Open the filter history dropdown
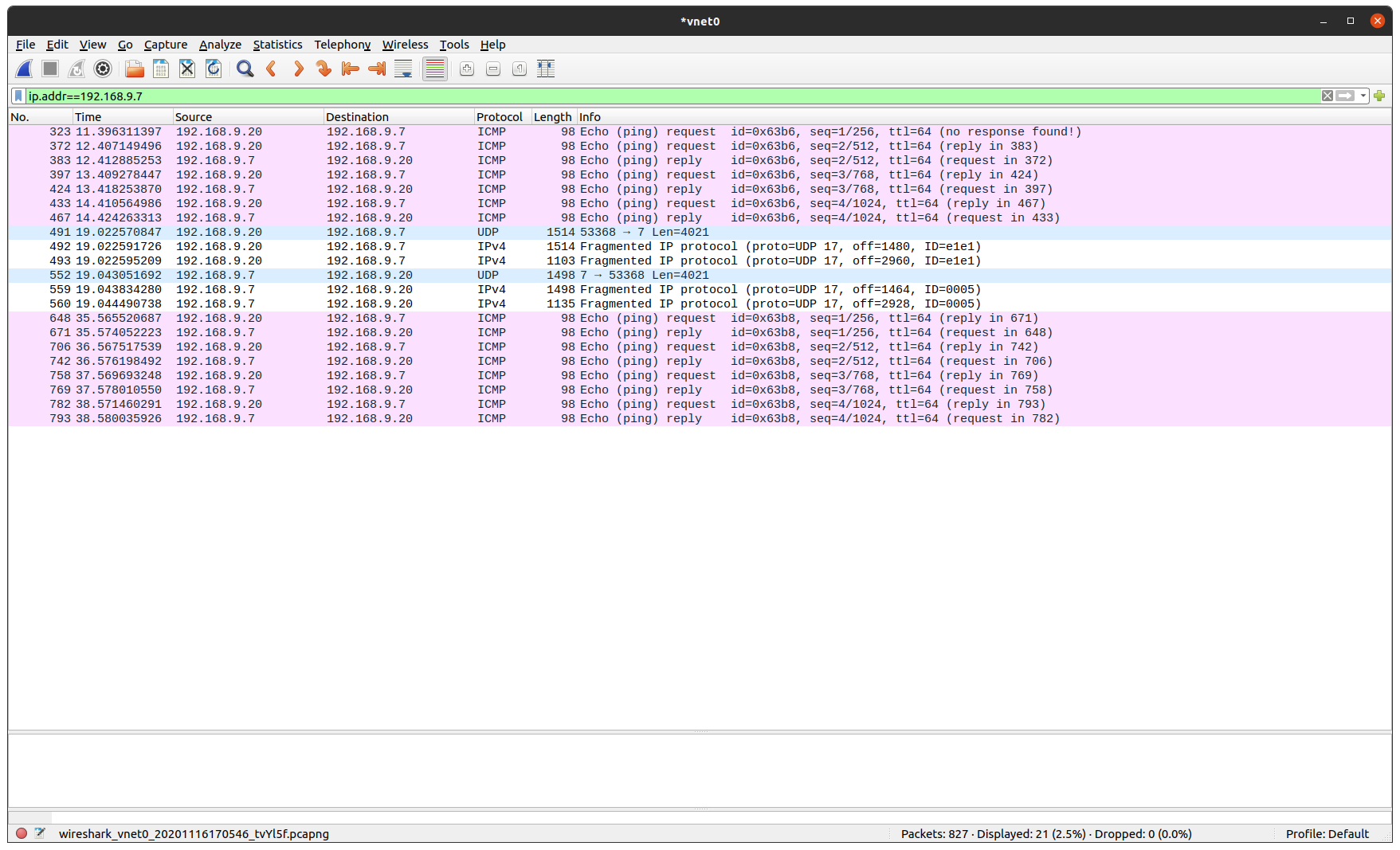The width and height of the screenshot is (1400, 850). point(1364,96)
